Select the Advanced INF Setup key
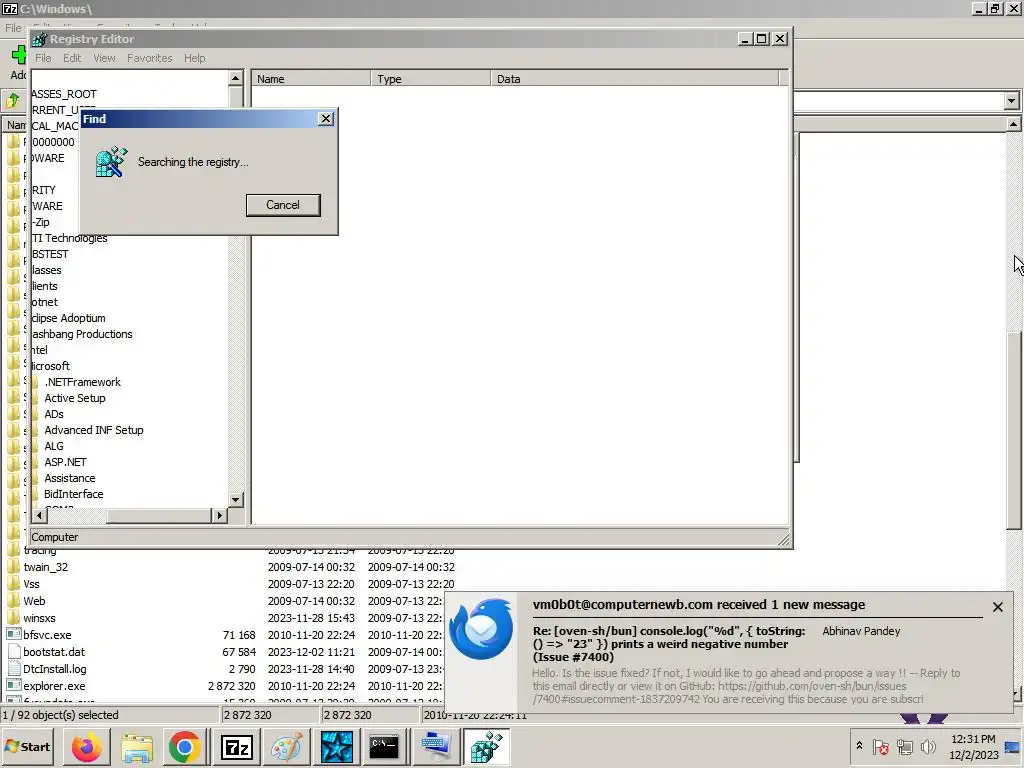The height and width of the screenshot is (768, 1024). pyautogui.click(x=93, y=430)
